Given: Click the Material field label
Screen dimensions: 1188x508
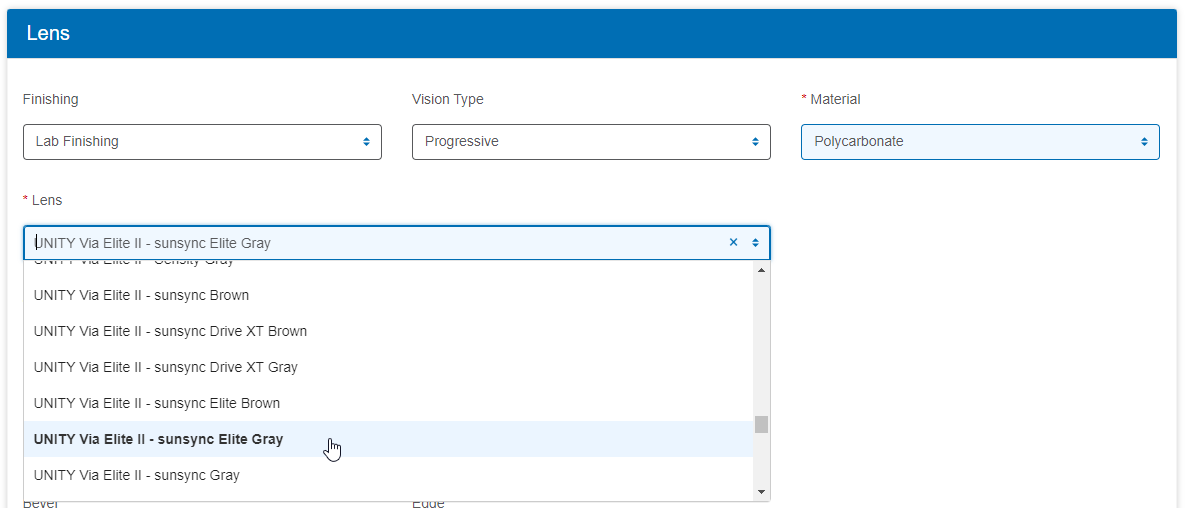Looking at the screenshot, I should coord(835,99).
